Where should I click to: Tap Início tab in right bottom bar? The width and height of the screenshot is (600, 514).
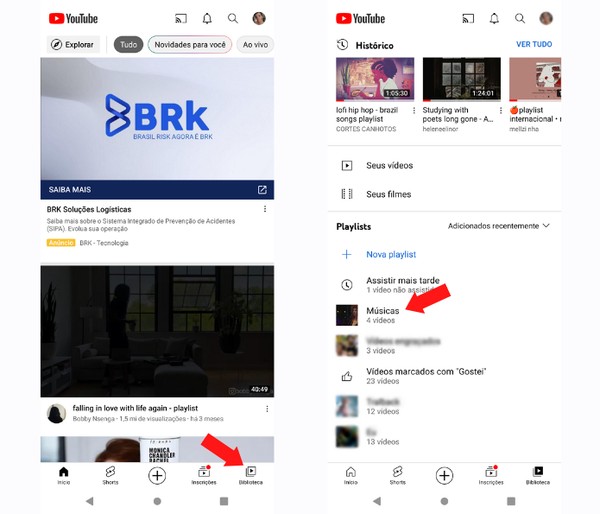click(x=351, y=475)
